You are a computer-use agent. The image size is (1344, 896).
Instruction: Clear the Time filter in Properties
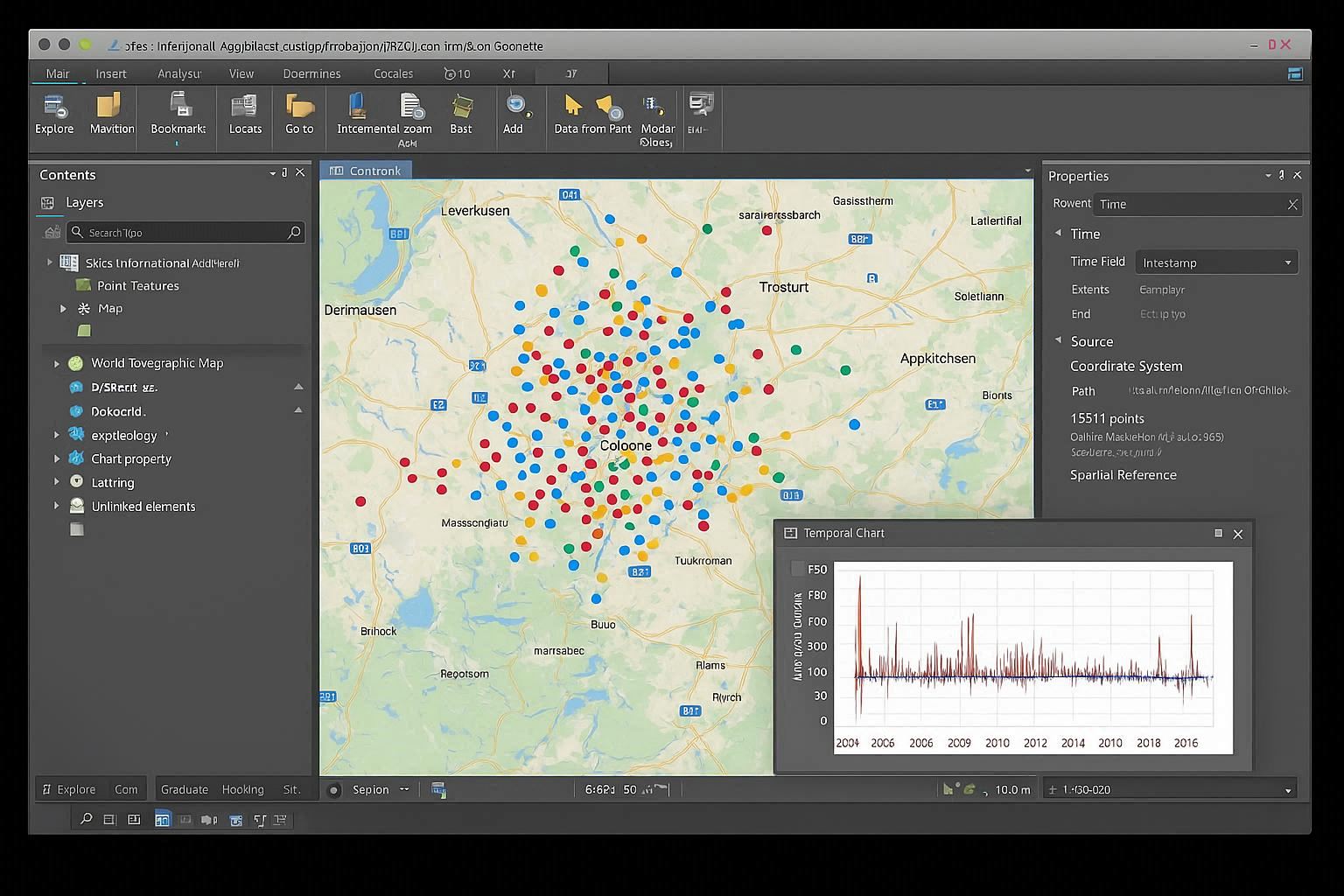[x=1292, y=204]
